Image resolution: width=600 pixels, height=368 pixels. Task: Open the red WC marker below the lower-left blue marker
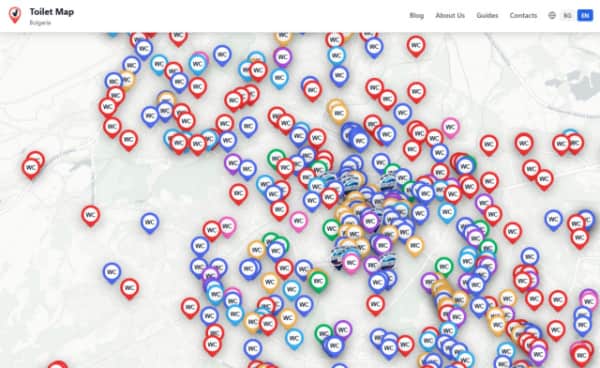[x=129, y=288]
